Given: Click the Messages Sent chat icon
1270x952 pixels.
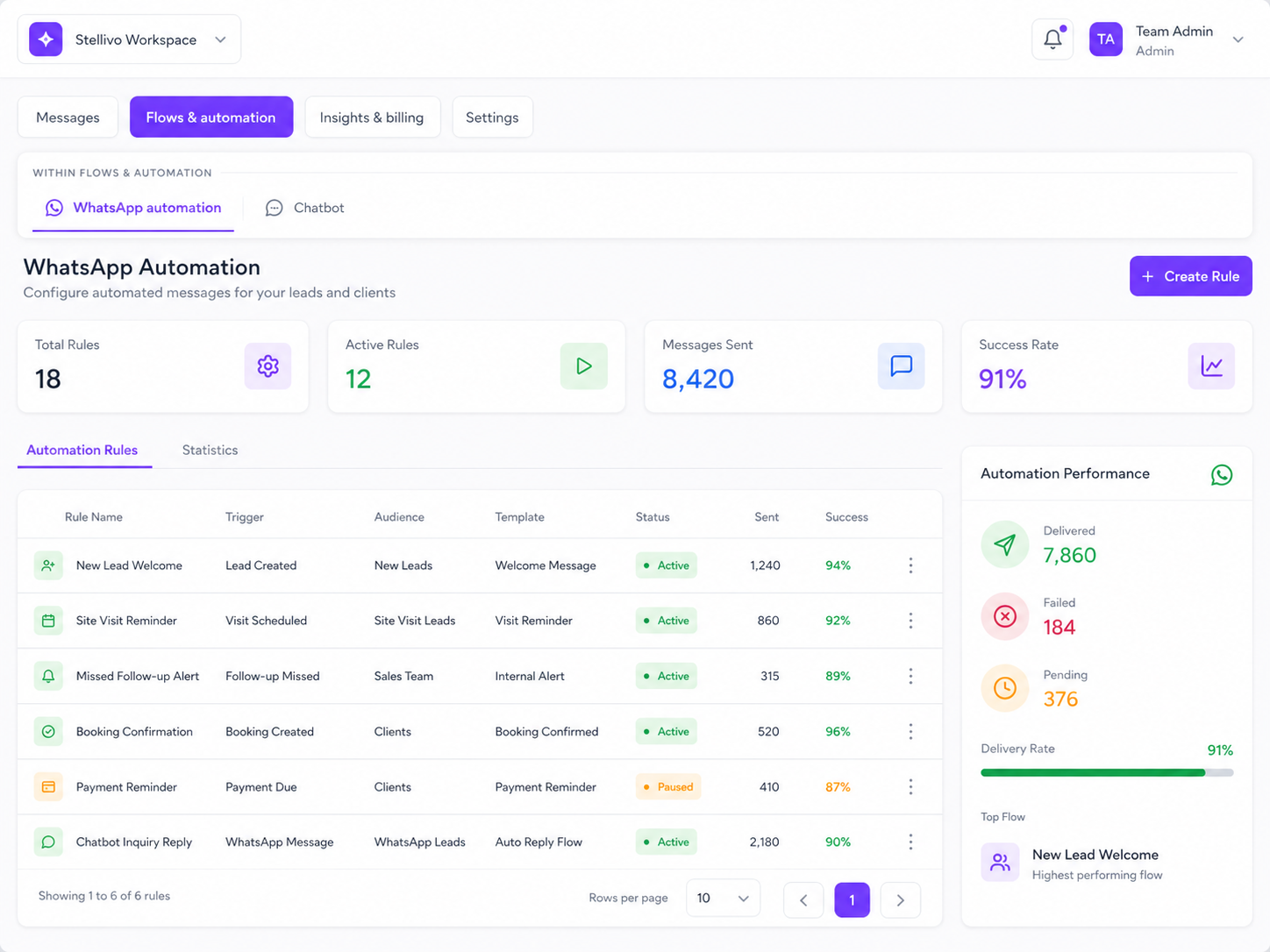Looking at the screenshot, I should (901, 366).
